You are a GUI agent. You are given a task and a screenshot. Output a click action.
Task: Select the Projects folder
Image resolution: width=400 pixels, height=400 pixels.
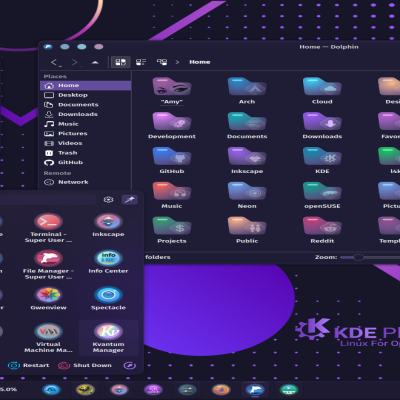(x=172, y=230)
